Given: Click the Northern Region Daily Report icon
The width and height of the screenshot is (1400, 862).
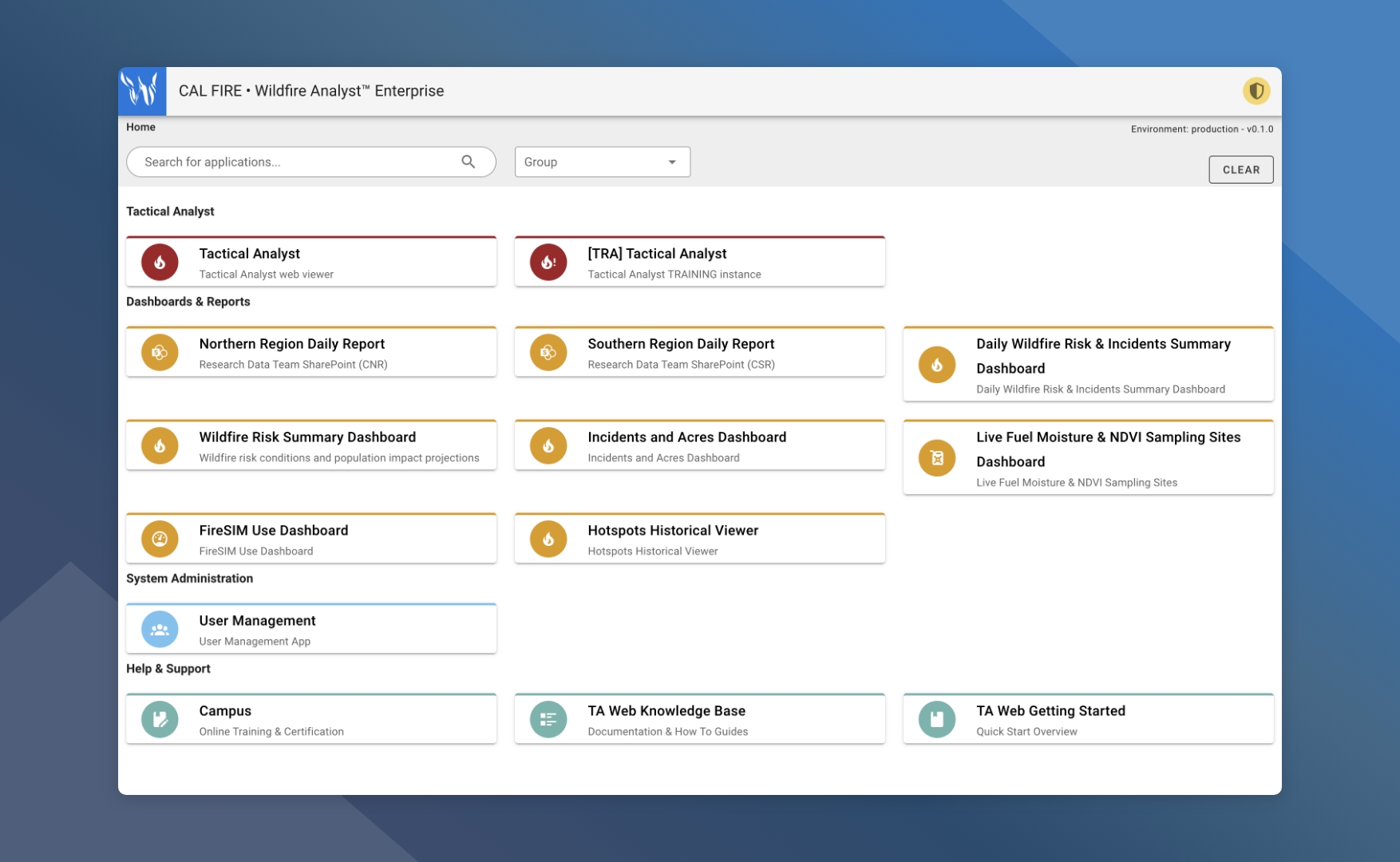Looking at the screenshot, I should tap(160, 352).
